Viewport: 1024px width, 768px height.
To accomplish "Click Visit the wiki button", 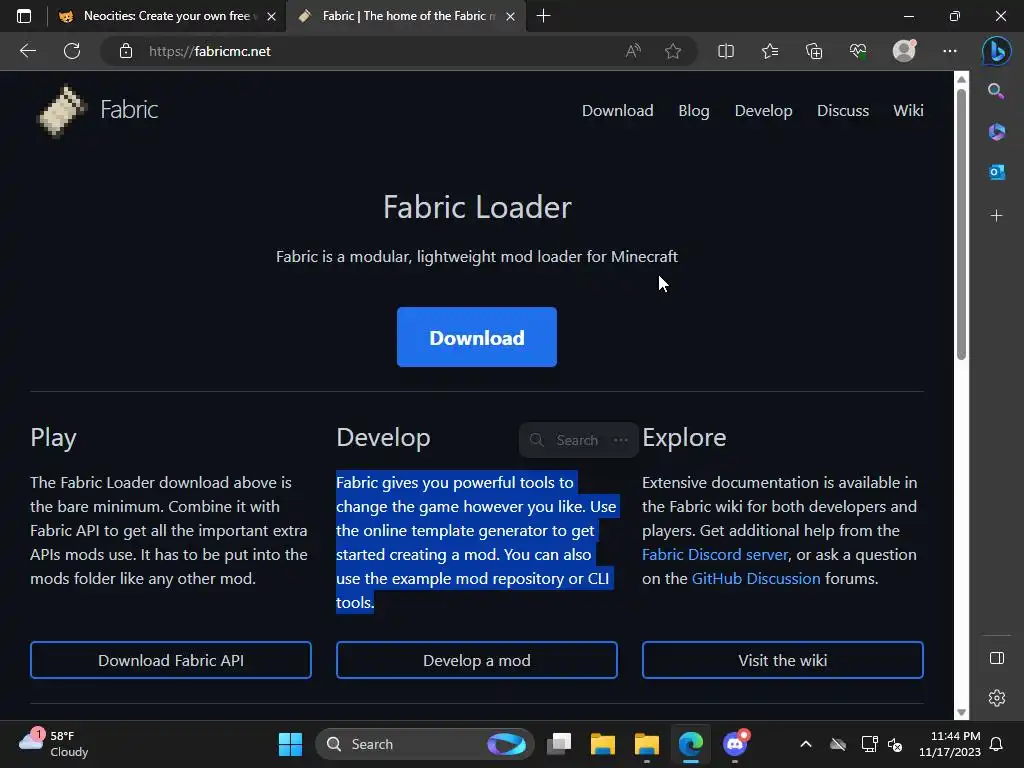I will pyautogui.click(x=782, y=660).
